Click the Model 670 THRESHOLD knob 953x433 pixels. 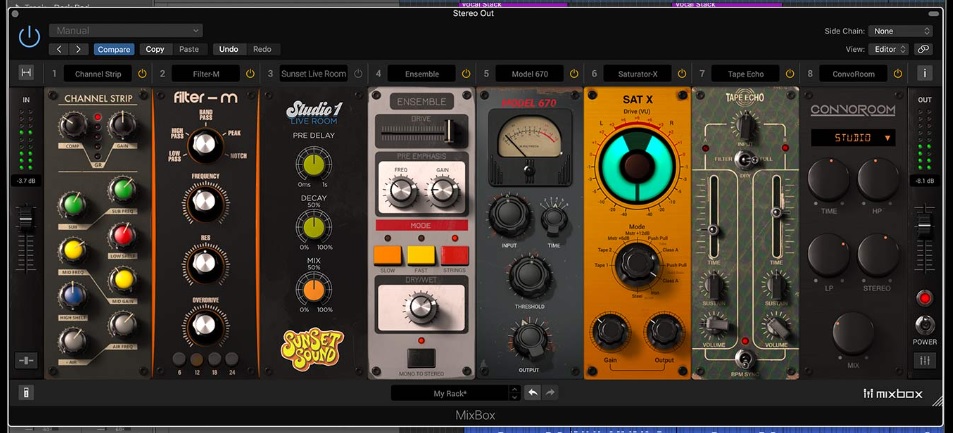(x=530, y=277)
